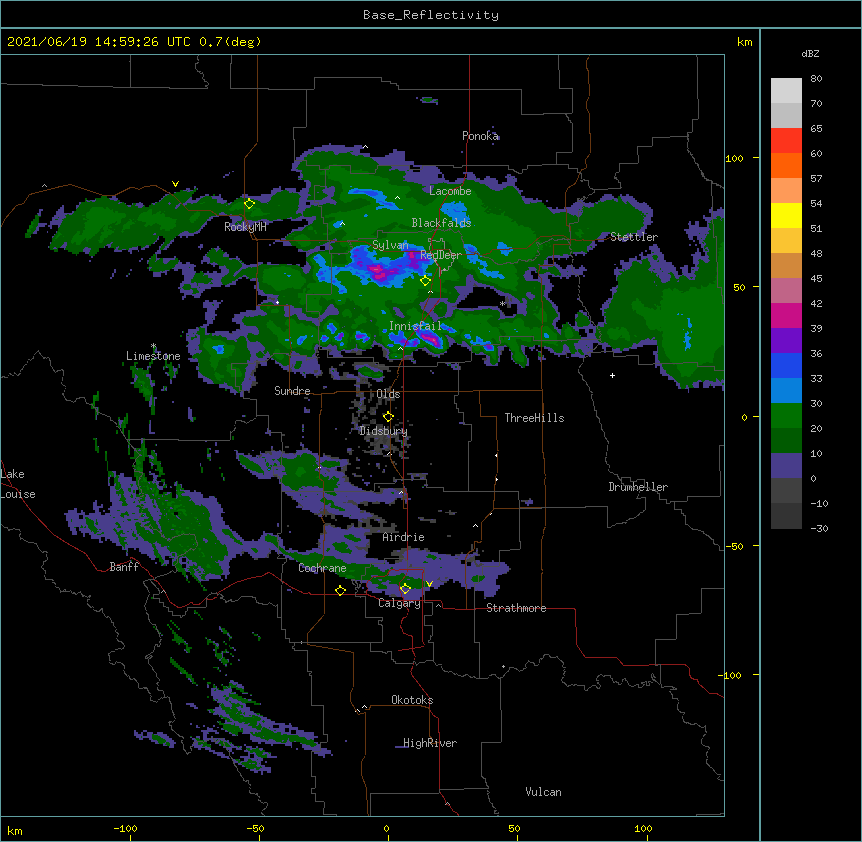Click the Strathmore city label
The image size is (862, 842).
(516, 608)
